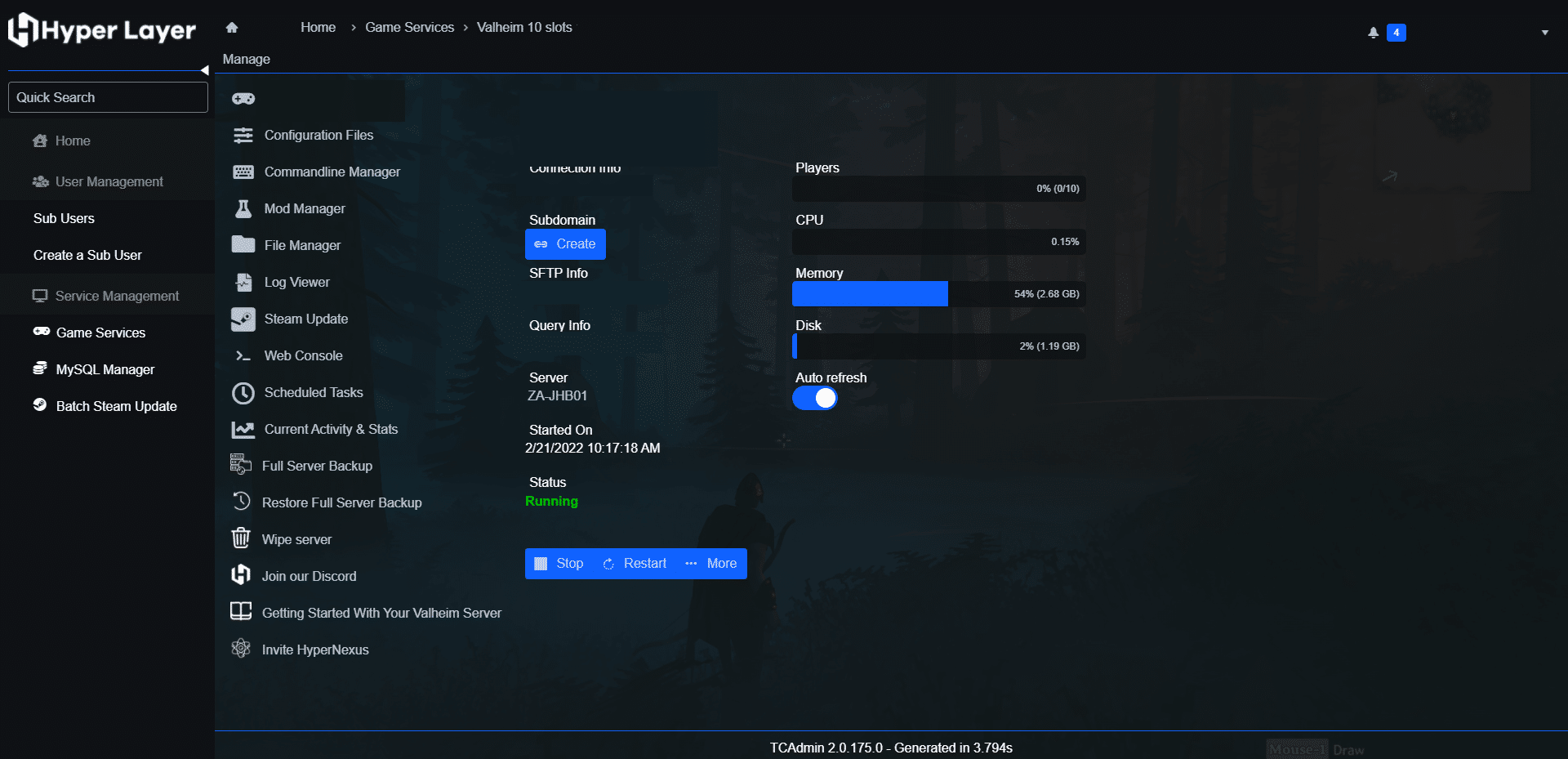Screen dimensions: 1568x759
Task: Collapse the Service Management sidebar section
Action: click(106, 297)
